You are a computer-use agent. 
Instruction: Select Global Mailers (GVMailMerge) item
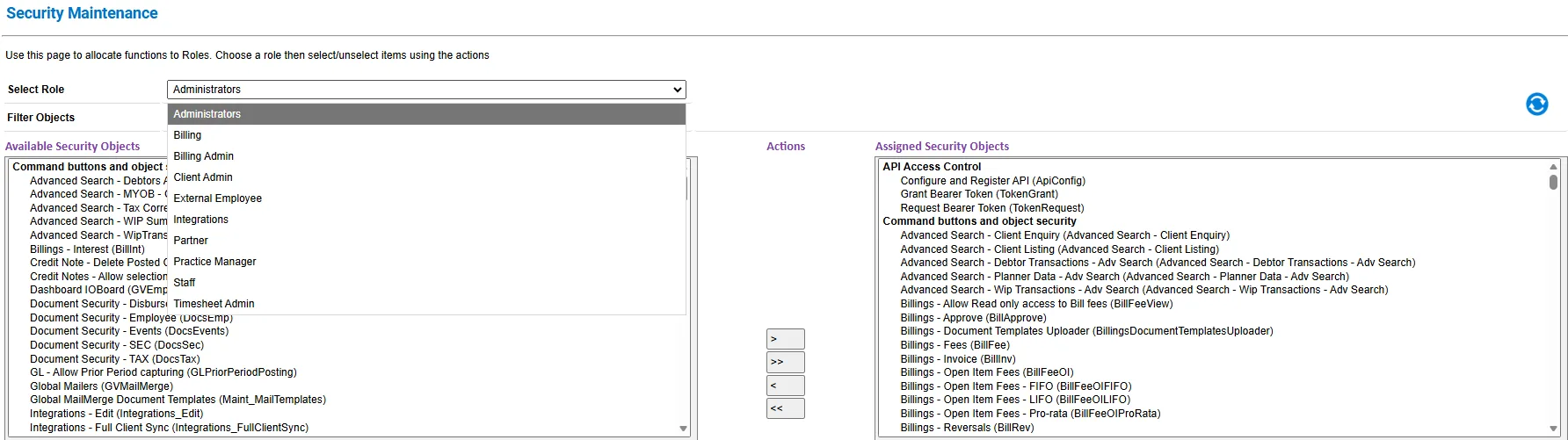pos(102,386)
